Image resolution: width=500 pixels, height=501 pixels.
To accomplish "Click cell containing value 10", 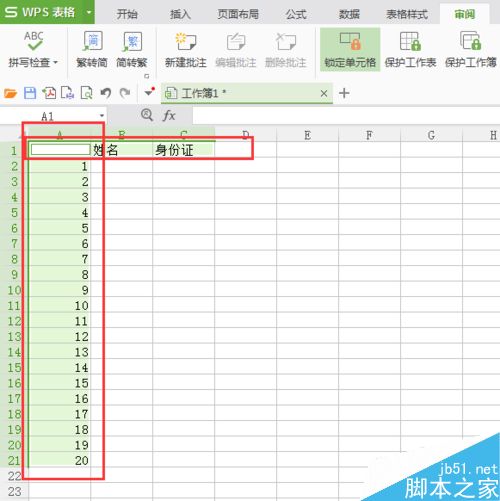I will point(60,305).
